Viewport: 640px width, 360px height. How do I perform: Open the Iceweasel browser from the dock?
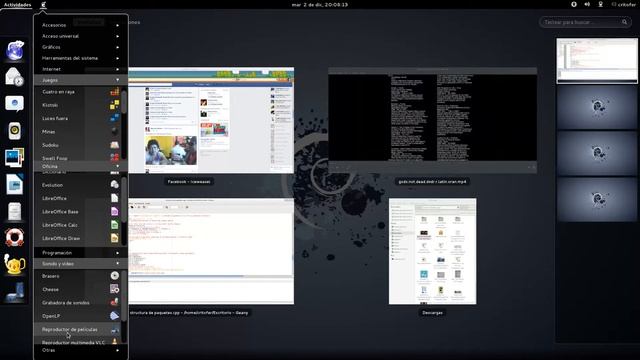tap(15, 50)
